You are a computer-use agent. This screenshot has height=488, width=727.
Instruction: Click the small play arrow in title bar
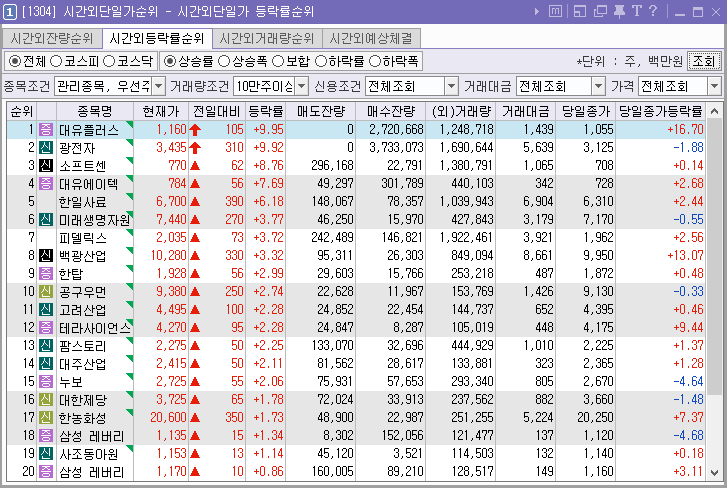(537, 11)
